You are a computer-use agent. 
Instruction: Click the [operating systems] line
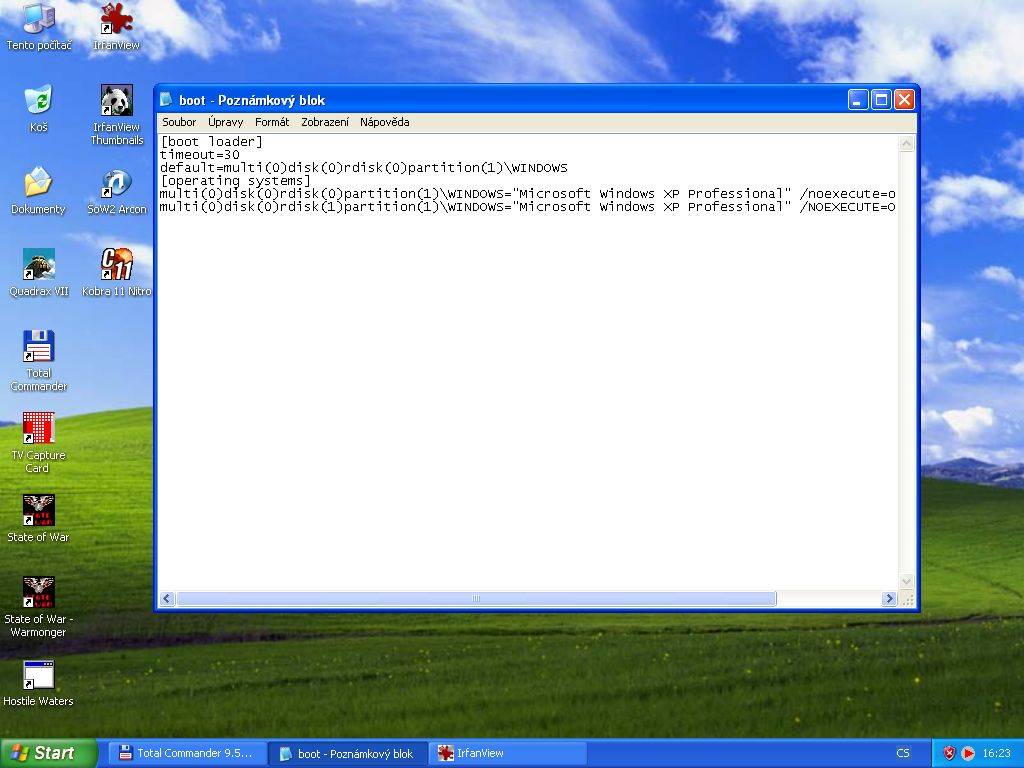tap(235, 181)
